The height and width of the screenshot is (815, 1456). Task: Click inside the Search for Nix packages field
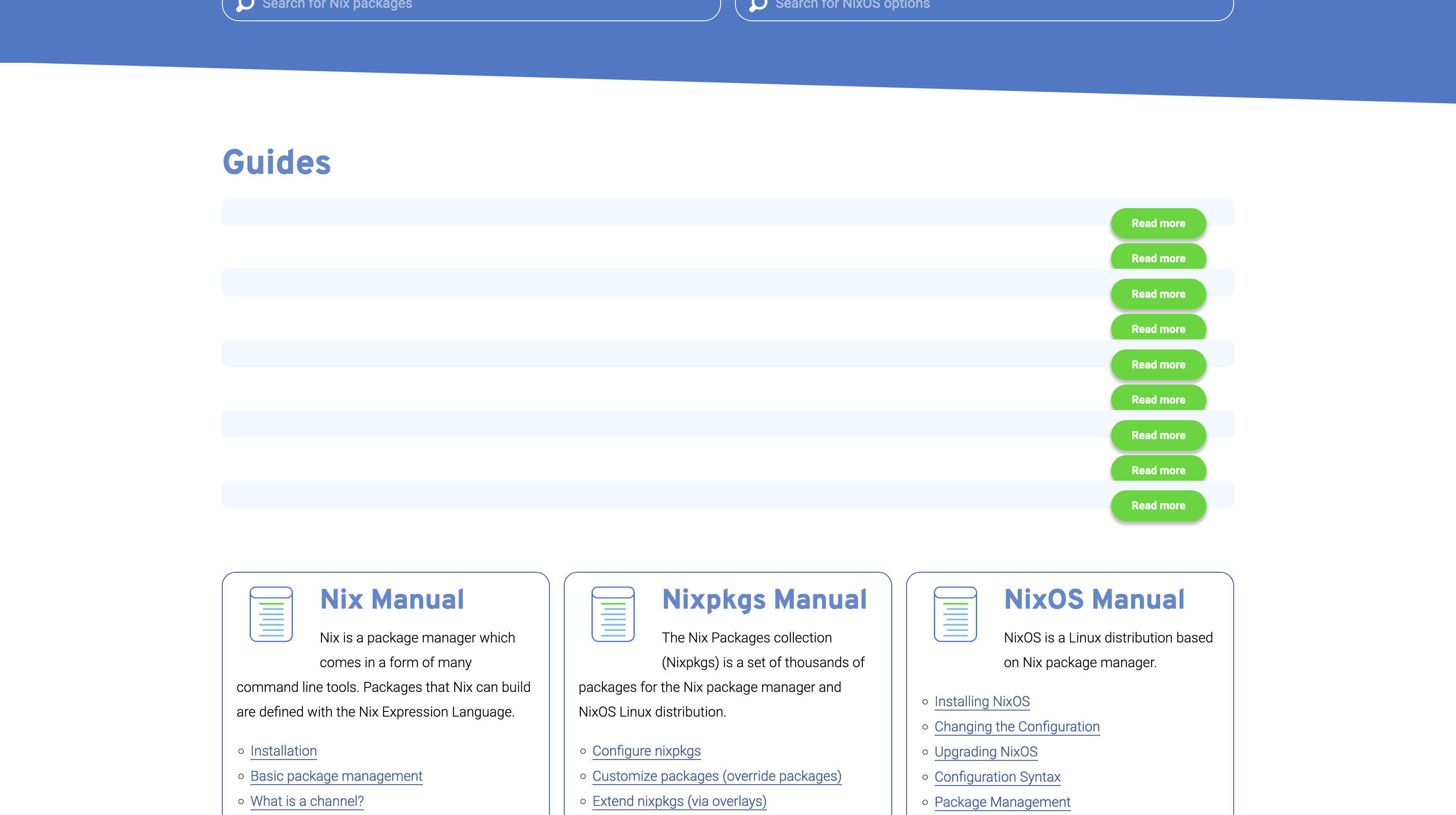[x=452, y=5]
